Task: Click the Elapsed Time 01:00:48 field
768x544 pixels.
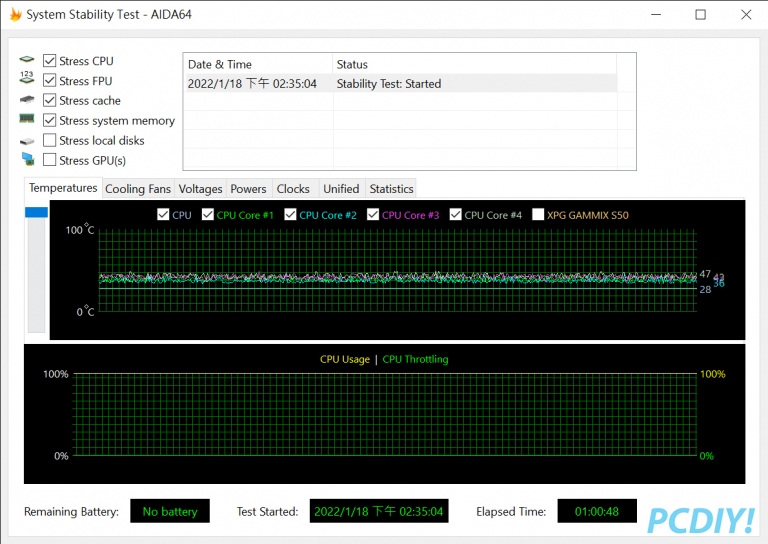Action: point(597,511)
